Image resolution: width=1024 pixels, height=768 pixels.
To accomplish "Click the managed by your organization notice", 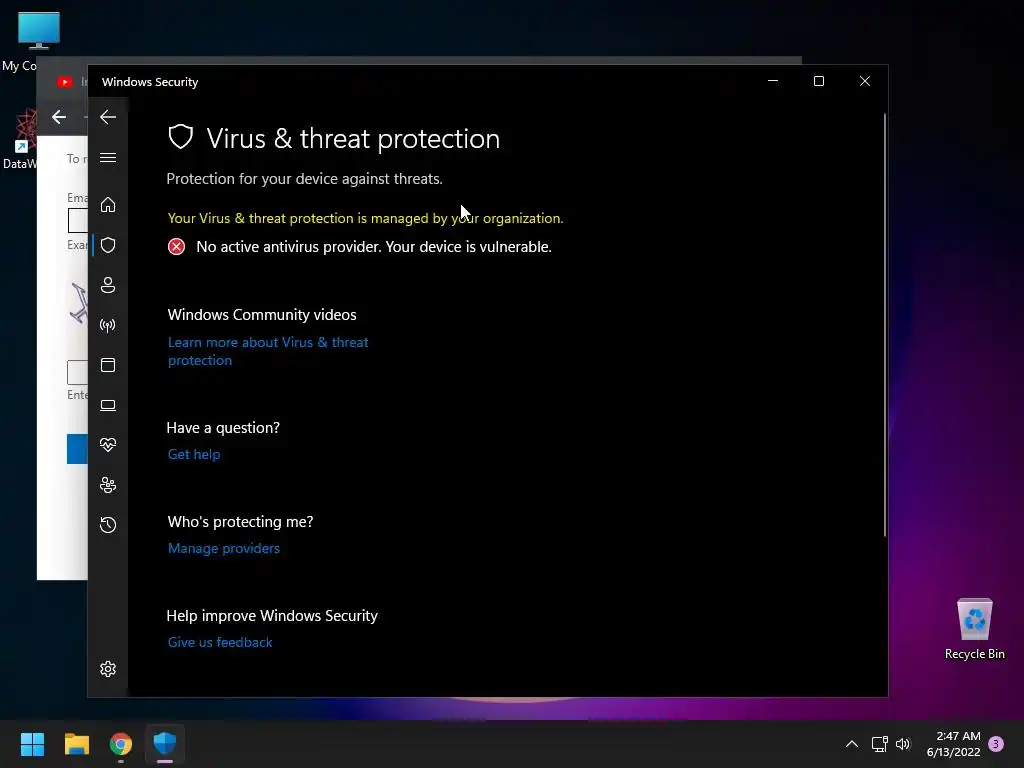I will click(x=365, y=218).
